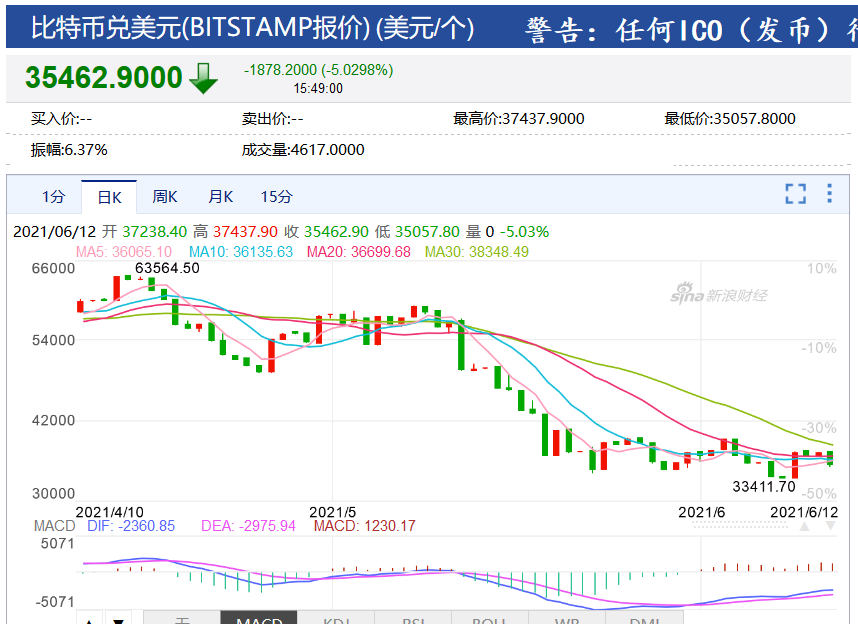Click the DEA: -2975.94 indicator value

pyautogui.click(x=248, y=526)
